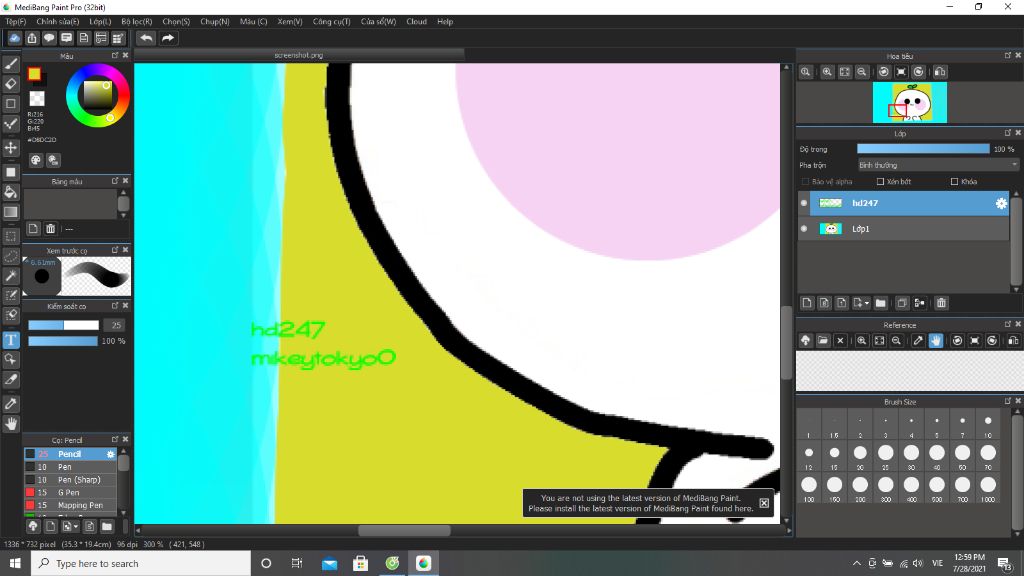The image size is (1024, 576).
Task: Switch to the screenshot.png document tab
Action: tap(299, 56)
